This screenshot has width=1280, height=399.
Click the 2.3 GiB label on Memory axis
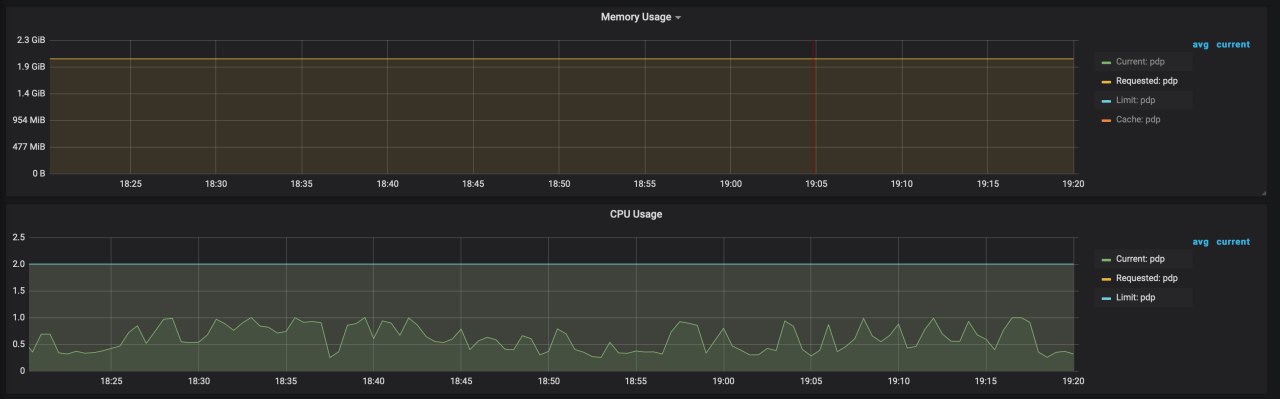click(31, 40)
